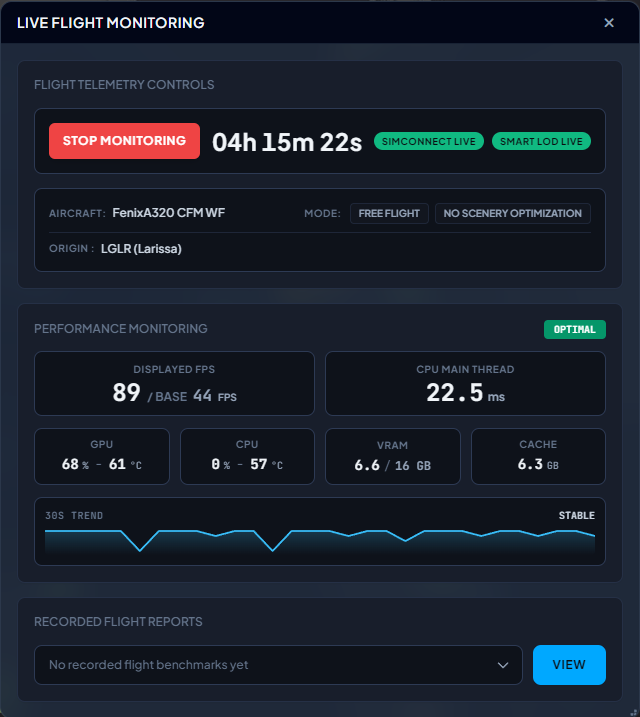Click the 30S TREND label
The width and height of the screenshot is (640, 717).
74,515
